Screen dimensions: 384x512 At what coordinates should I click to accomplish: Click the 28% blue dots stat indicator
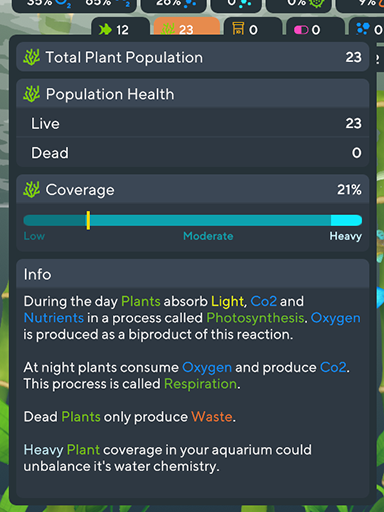[x=173, y=5]
